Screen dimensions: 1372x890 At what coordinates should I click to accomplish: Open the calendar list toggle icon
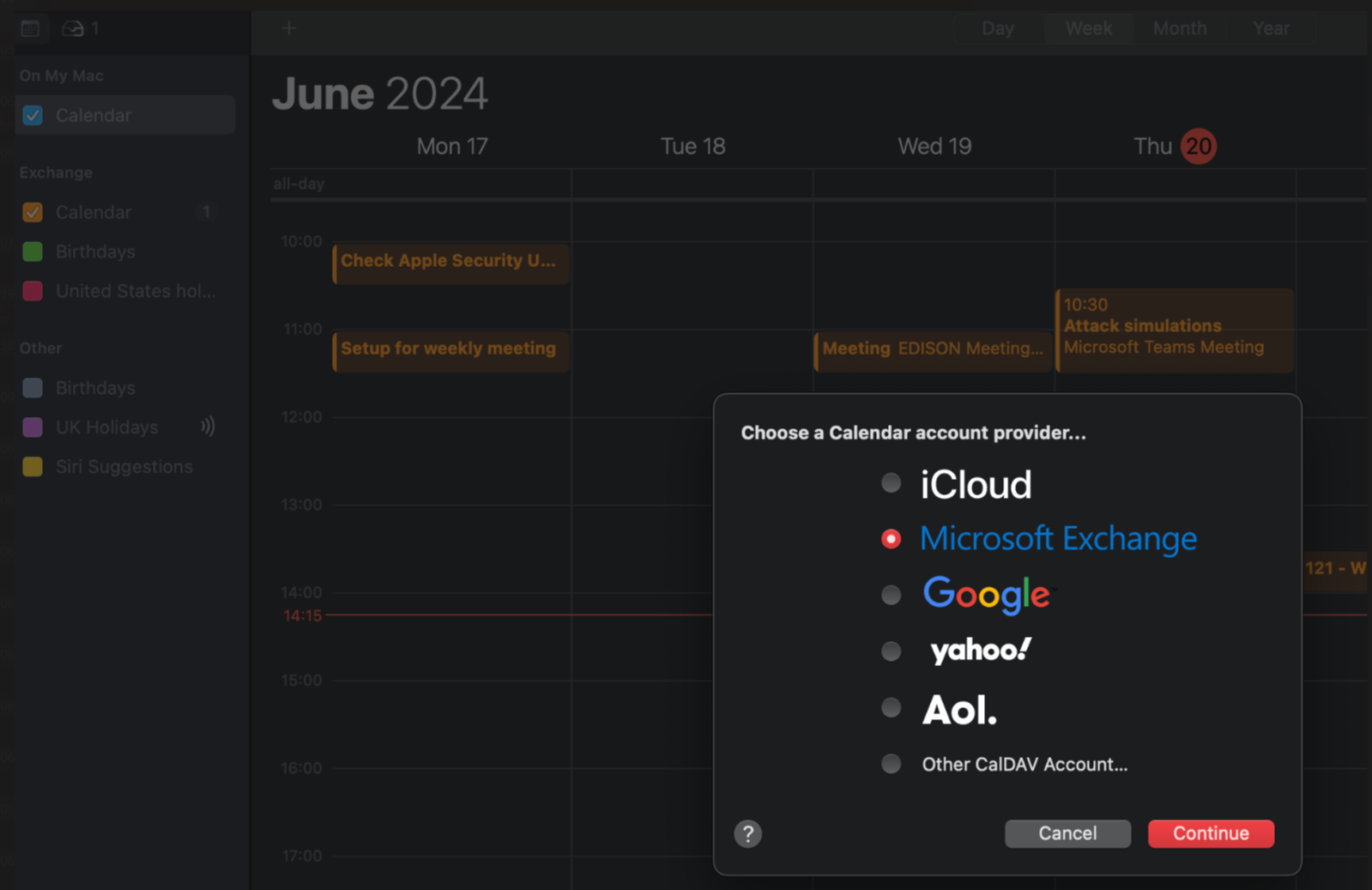pyautogui.click(x=30, y=28)
